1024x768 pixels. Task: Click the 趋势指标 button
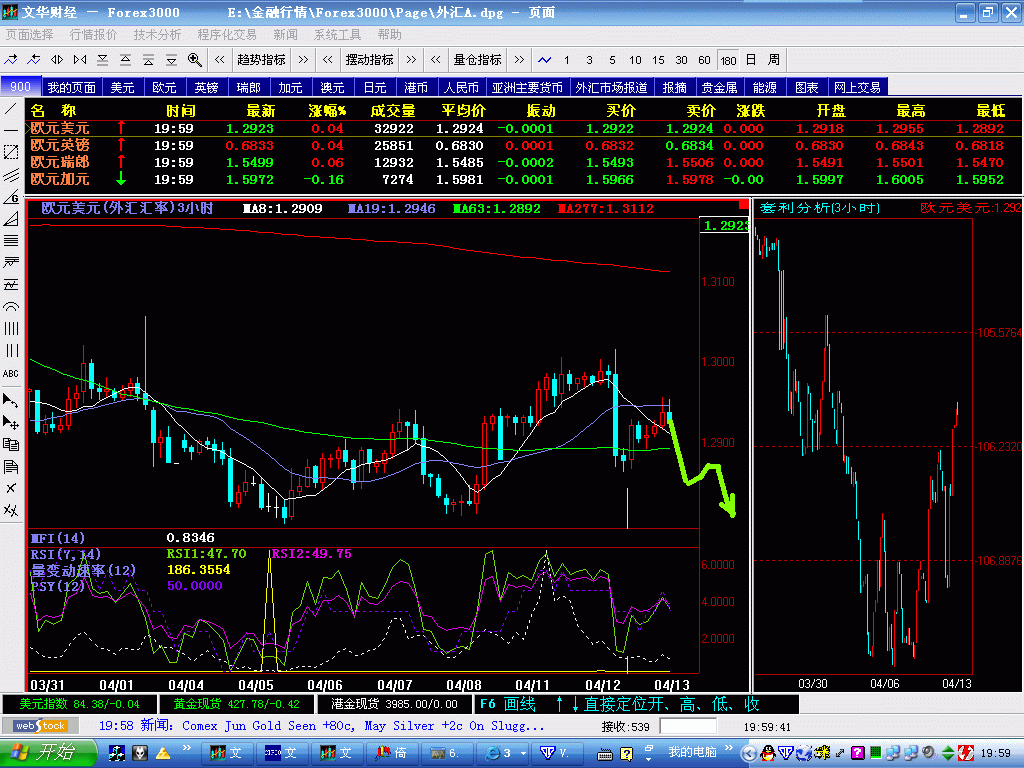click(261, 60)
